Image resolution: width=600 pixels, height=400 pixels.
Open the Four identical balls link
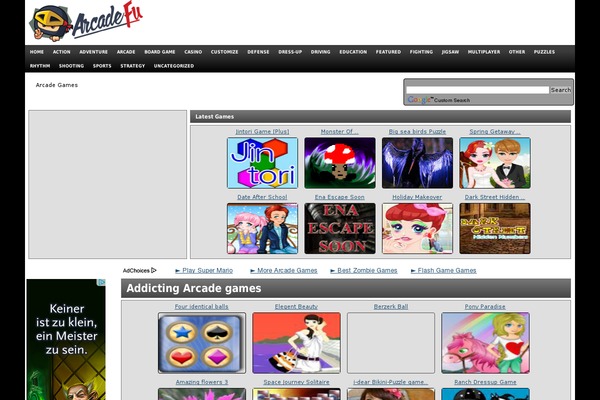pyautogui.click(x=202, y=307)
